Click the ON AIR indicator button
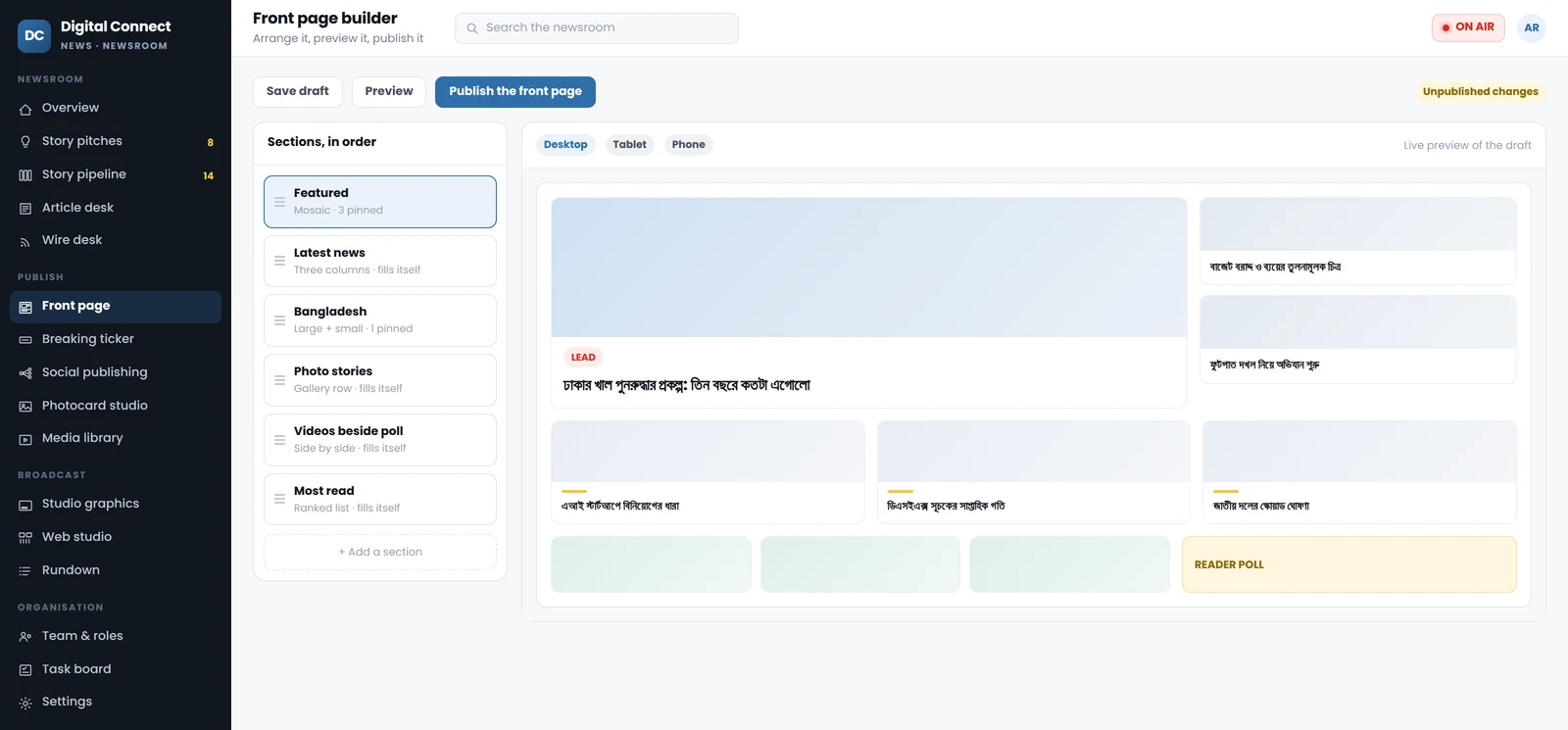 click(x=1468, y=27)
